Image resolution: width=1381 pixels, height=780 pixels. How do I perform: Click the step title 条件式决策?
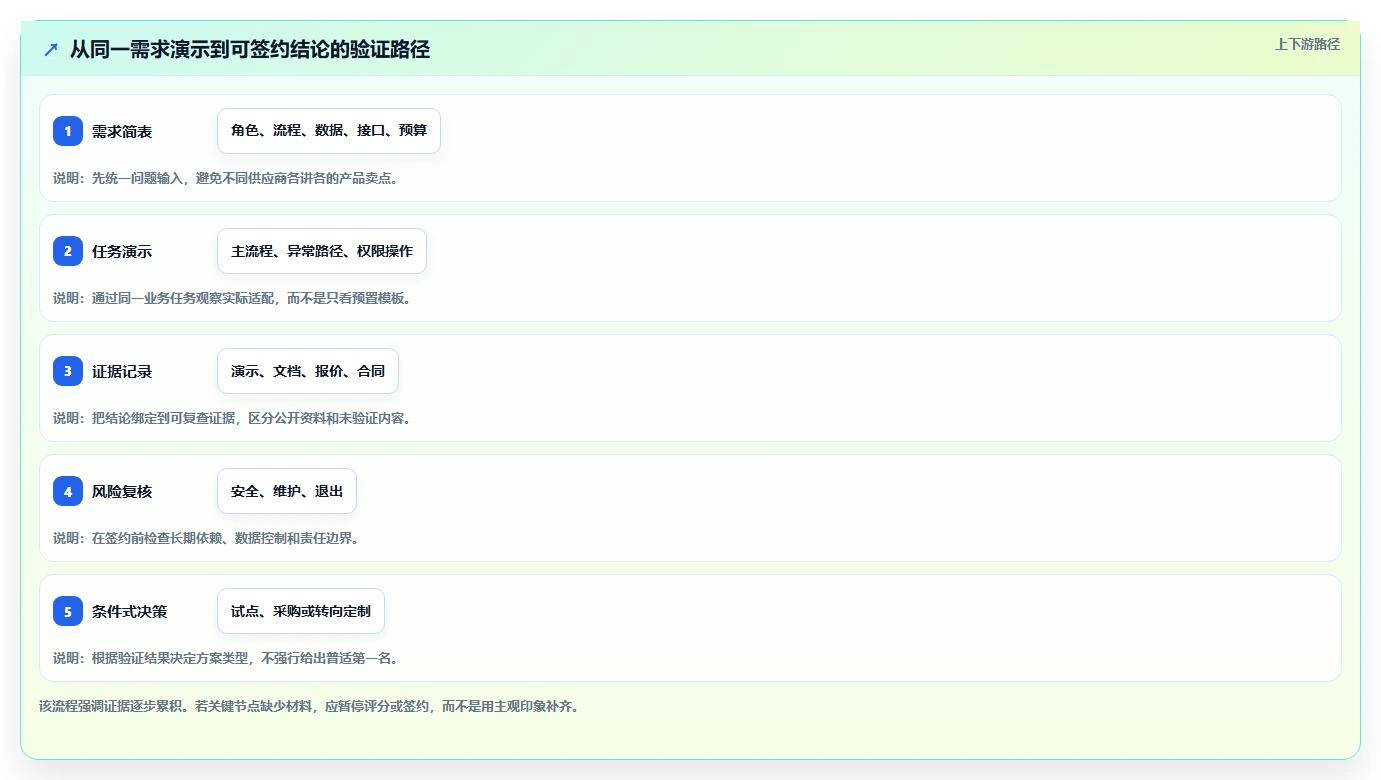point(129,611)
